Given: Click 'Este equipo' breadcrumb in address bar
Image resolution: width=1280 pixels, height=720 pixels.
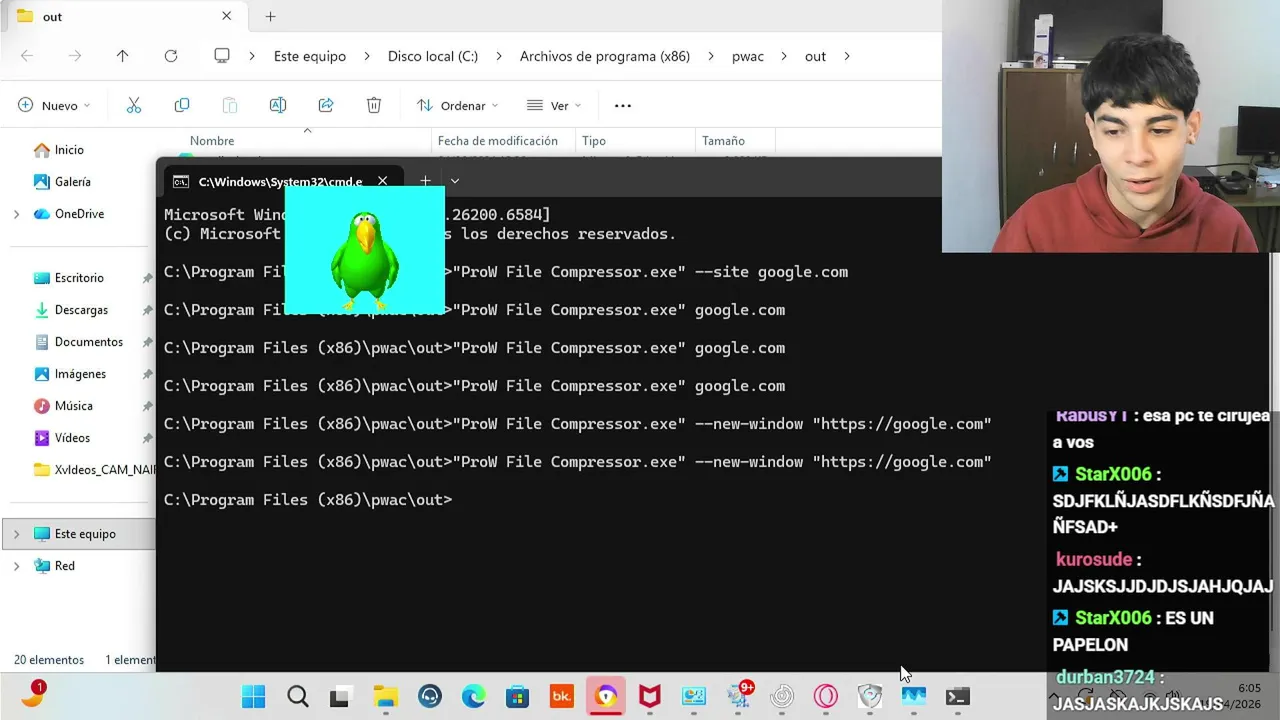Looking at the screenshot, I should (x=310, y=56).
